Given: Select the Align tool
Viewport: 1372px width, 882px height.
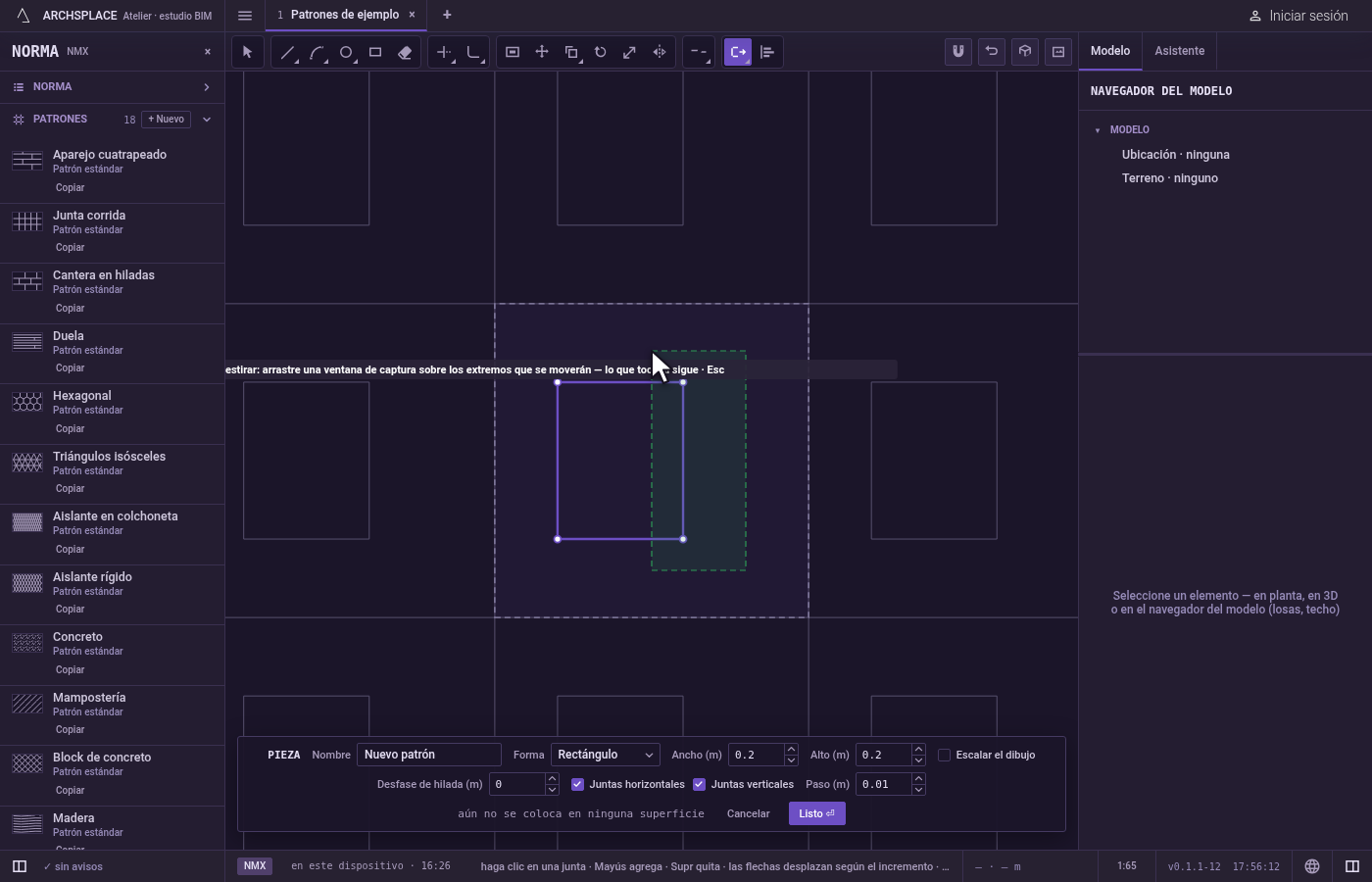Looking at the screenshot, I should click(767, 52).
